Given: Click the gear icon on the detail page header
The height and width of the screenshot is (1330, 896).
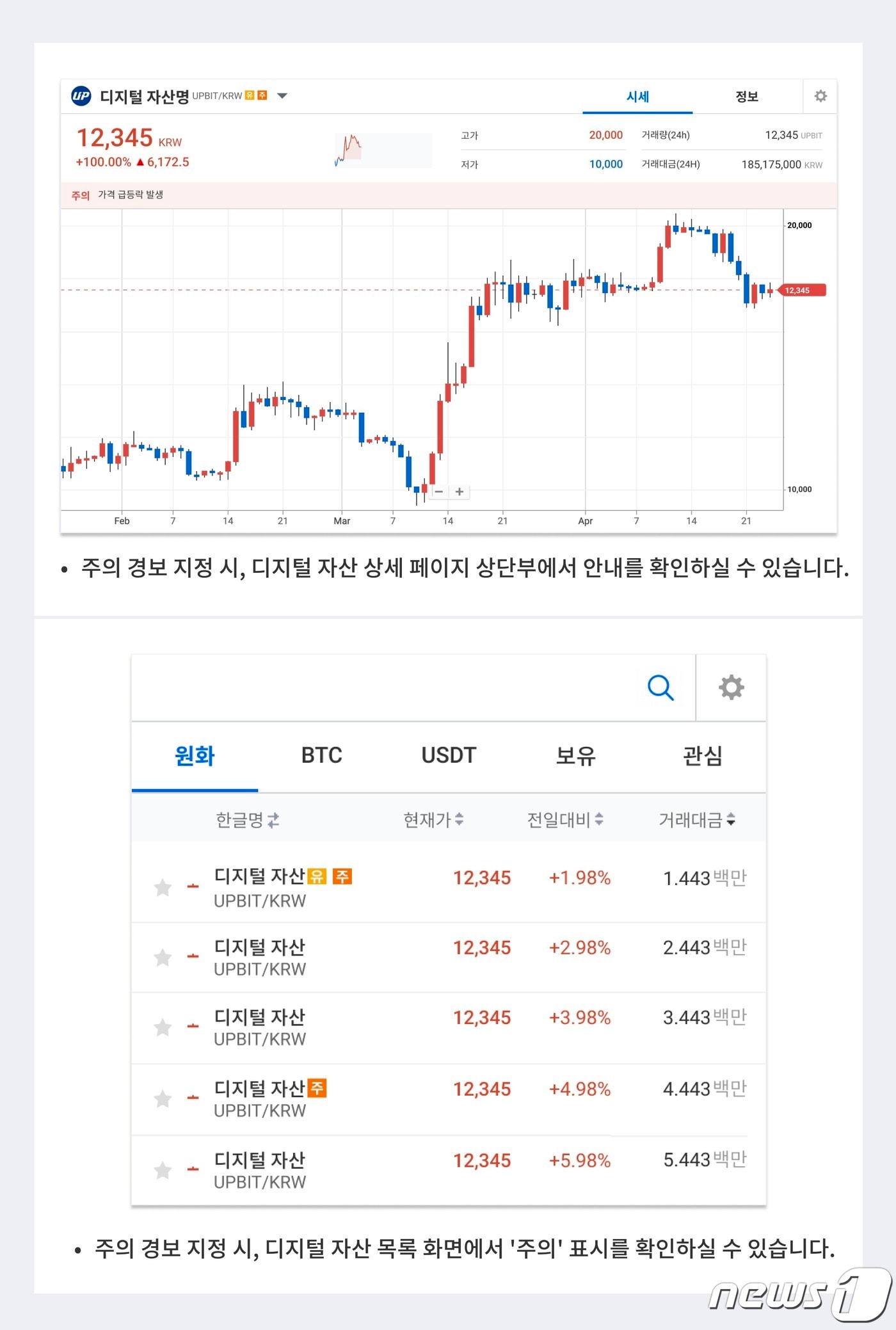Looking at the screenshot, I should pos(820,96).
